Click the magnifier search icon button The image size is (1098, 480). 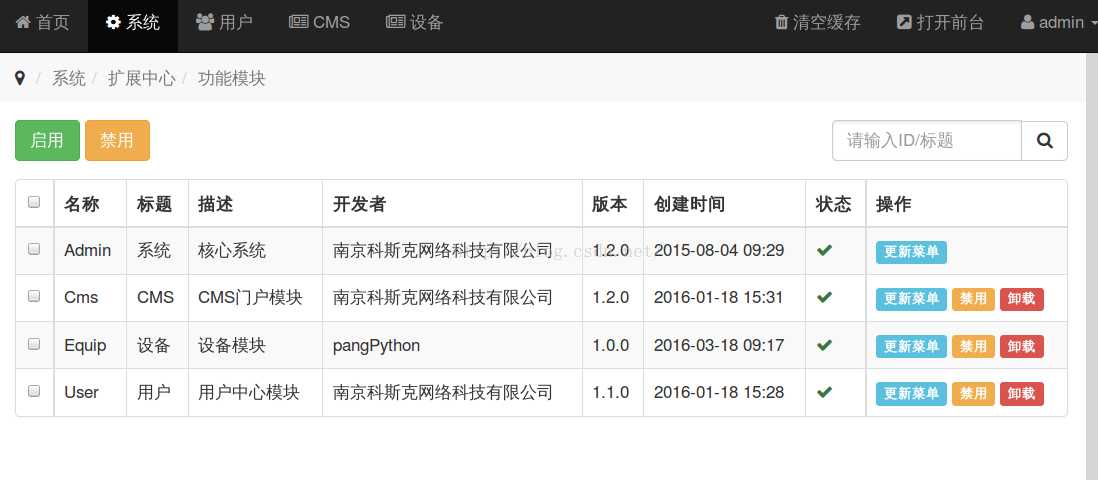click(x=1044, y=141)
